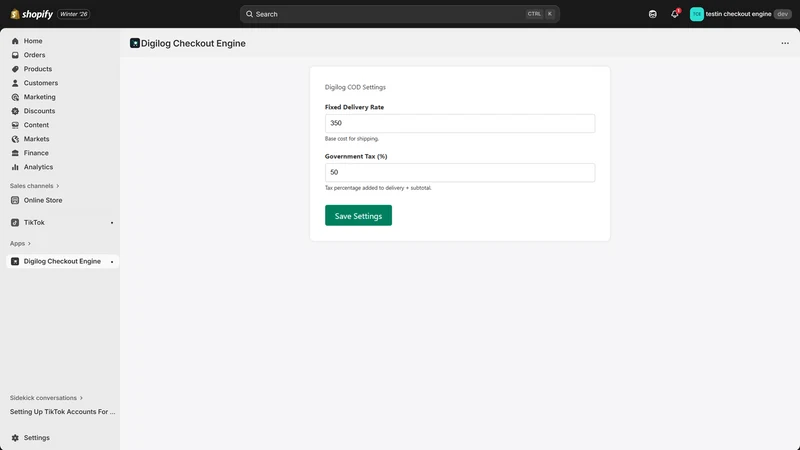Click the Save Settings button
The image size is (800, 450).
358,215
